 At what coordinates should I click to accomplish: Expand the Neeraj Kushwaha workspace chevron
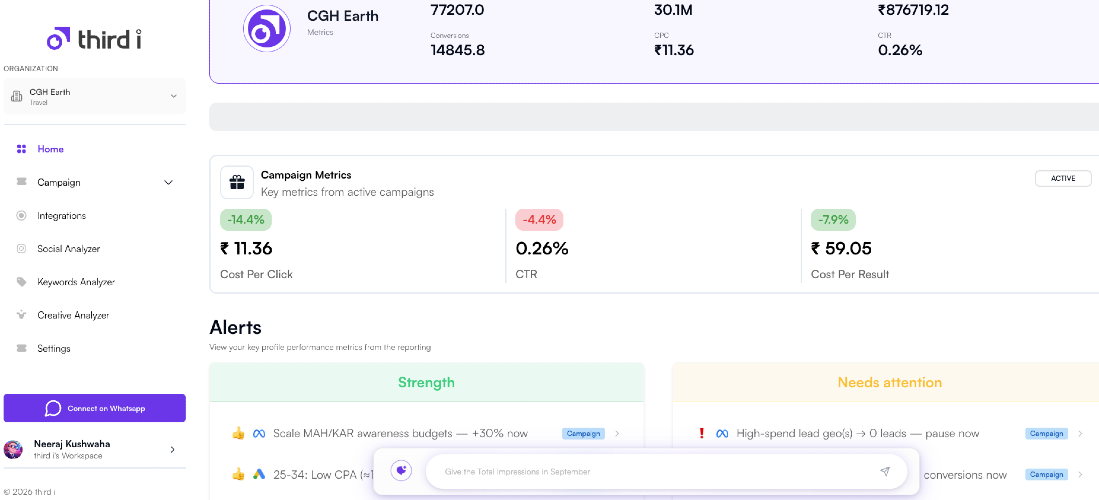pyautogui.click(x=172, y=450)
